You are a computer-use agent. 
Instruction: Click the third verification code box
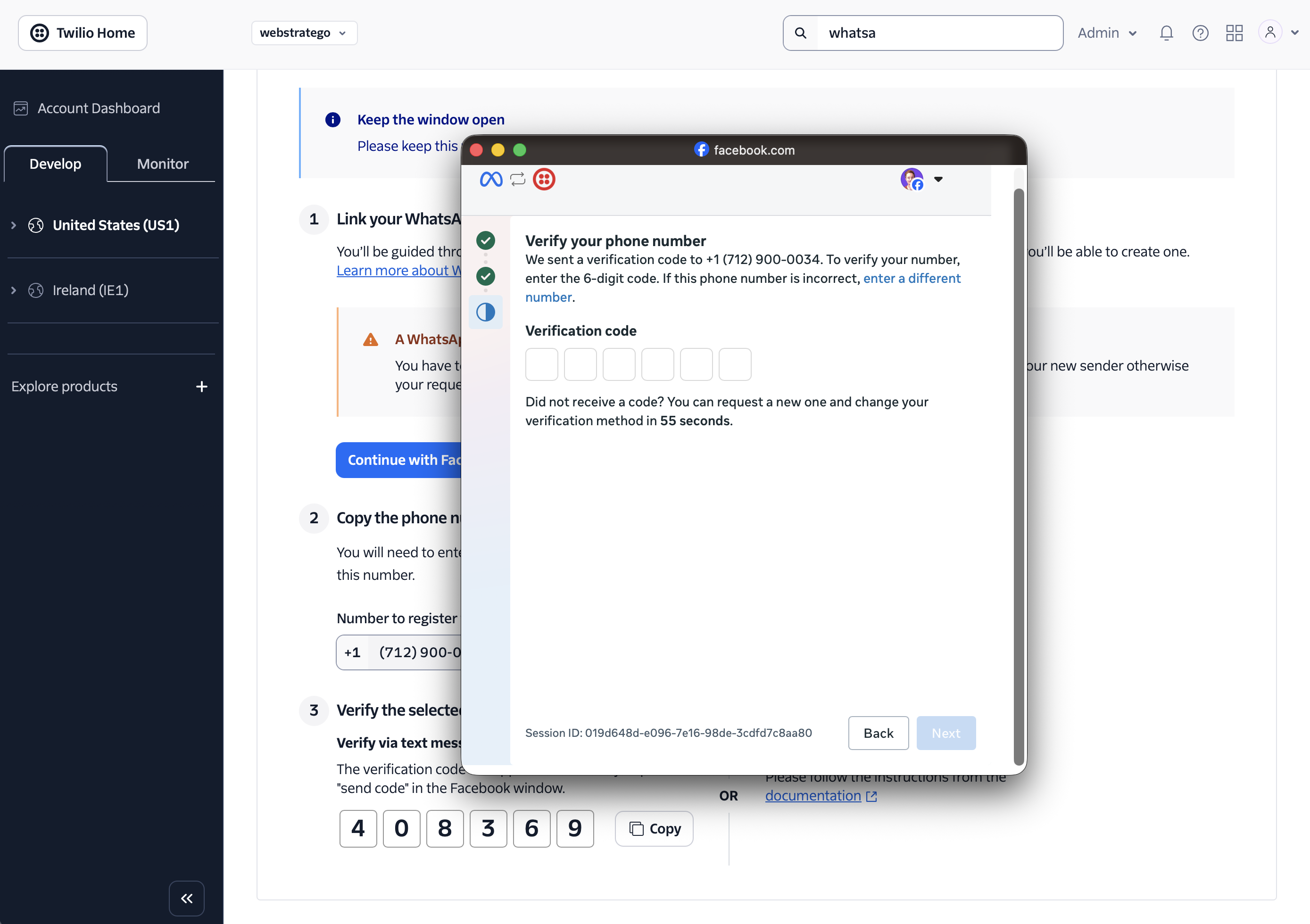point(619,364)
